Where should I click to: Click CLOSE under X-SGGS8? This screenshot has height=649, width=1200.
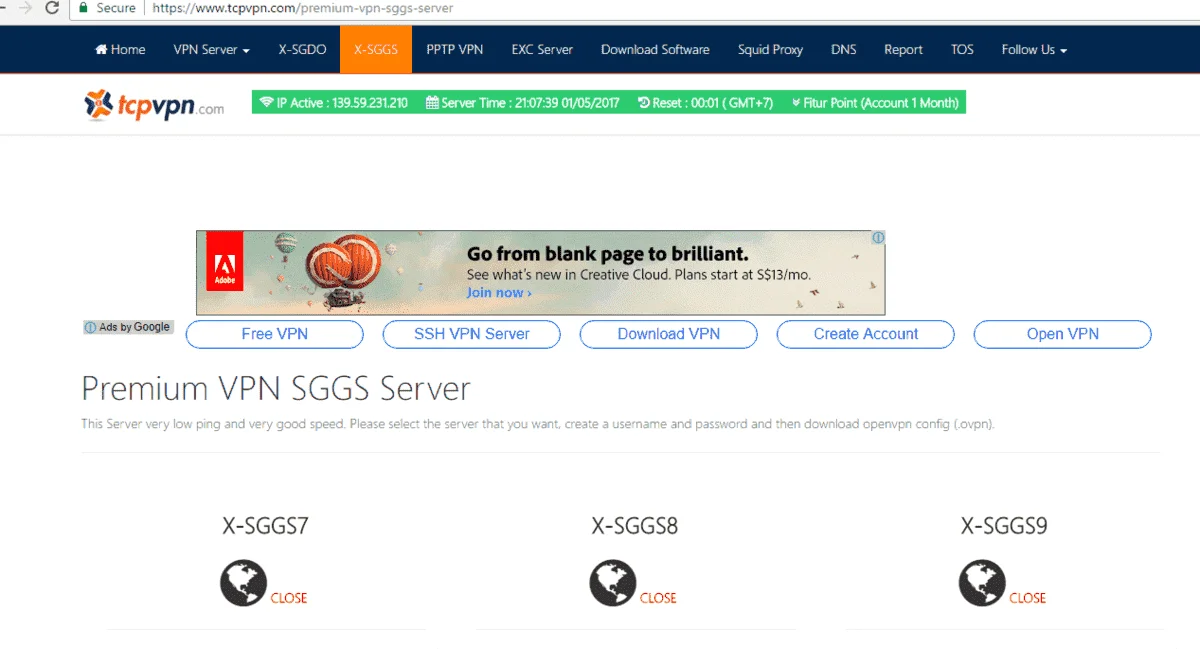pyautogui.click(x=658, y=598)
